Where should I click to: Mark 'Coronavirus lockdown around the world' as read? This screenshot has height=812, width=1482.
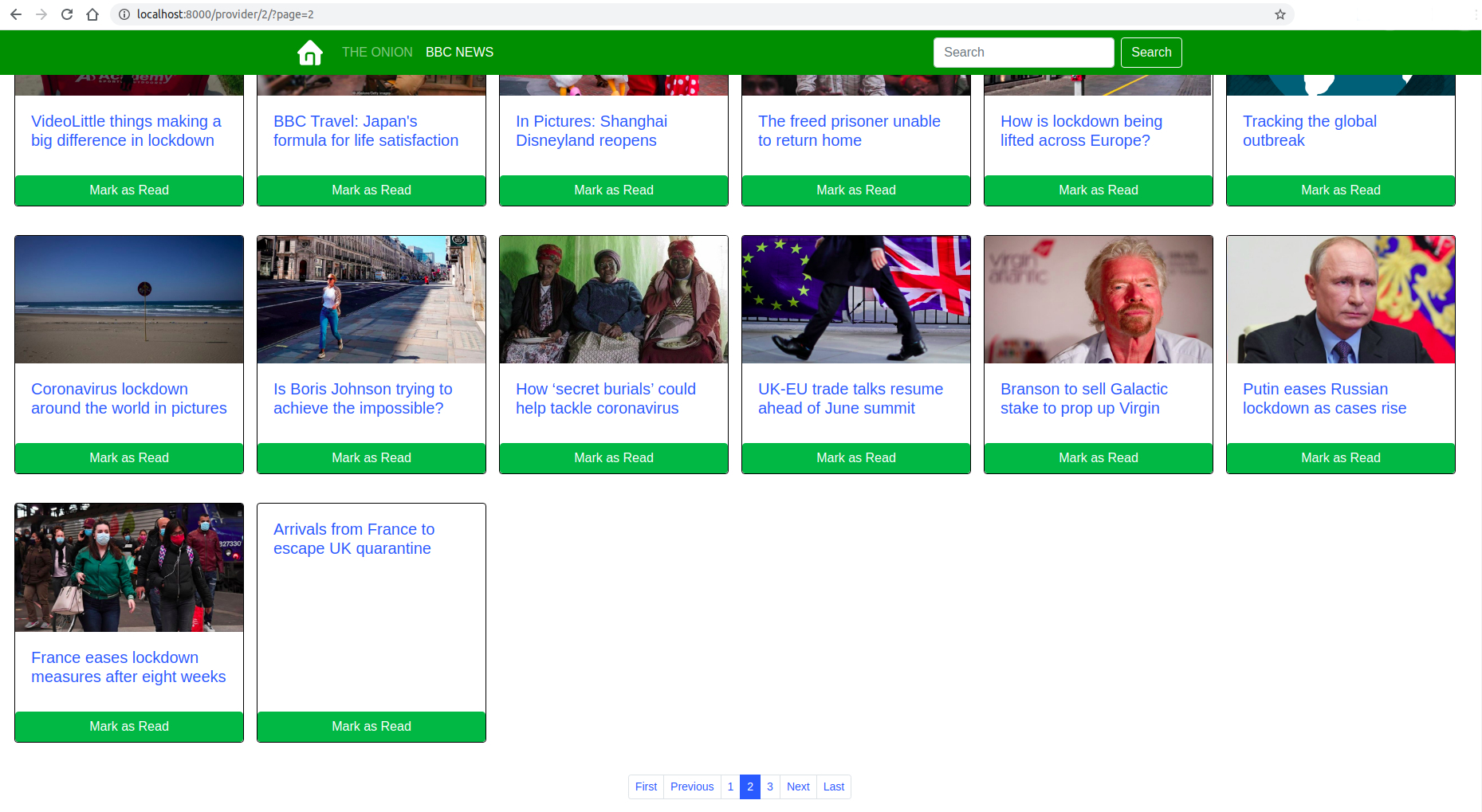click(129, 458)
